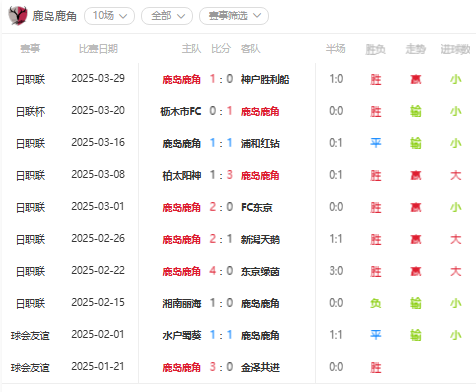Screen dimensions: 476x392
Task: Click the date 2025-02-22
Action: pyautogui.click(x=98, y=271)
